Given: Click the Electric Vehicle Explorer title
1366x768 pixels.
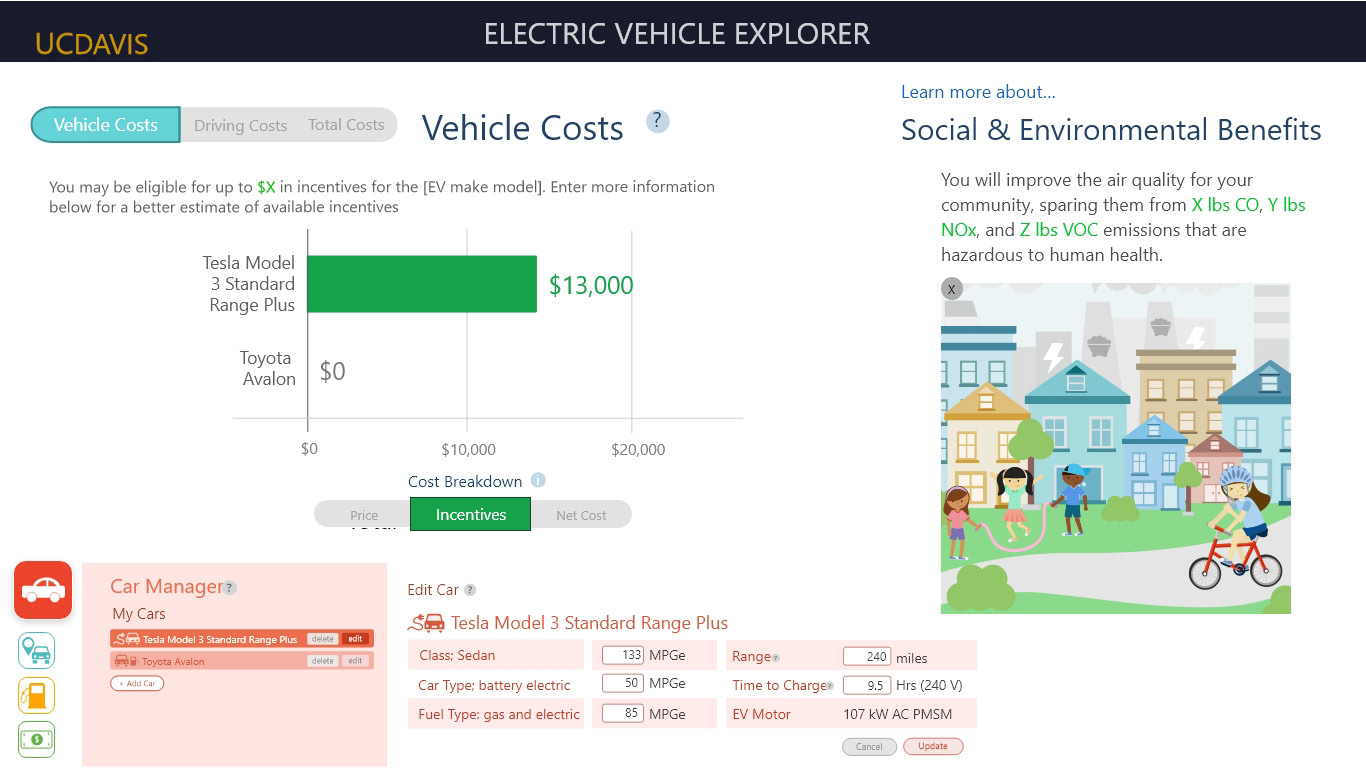Looking at the screenshot, I should pos(677,33).
